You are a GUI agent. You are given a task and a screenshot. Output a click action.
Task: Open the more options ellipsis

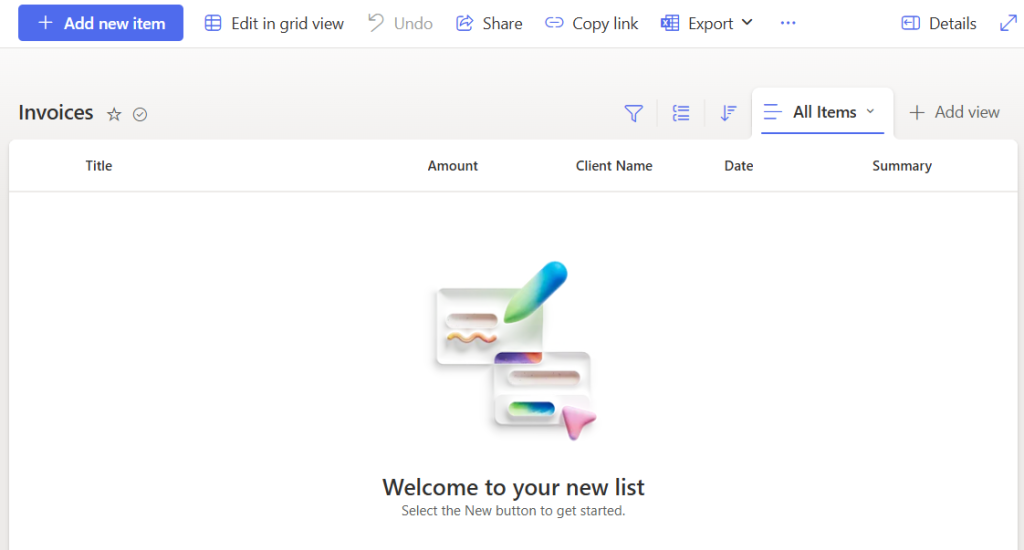(788, 23)
